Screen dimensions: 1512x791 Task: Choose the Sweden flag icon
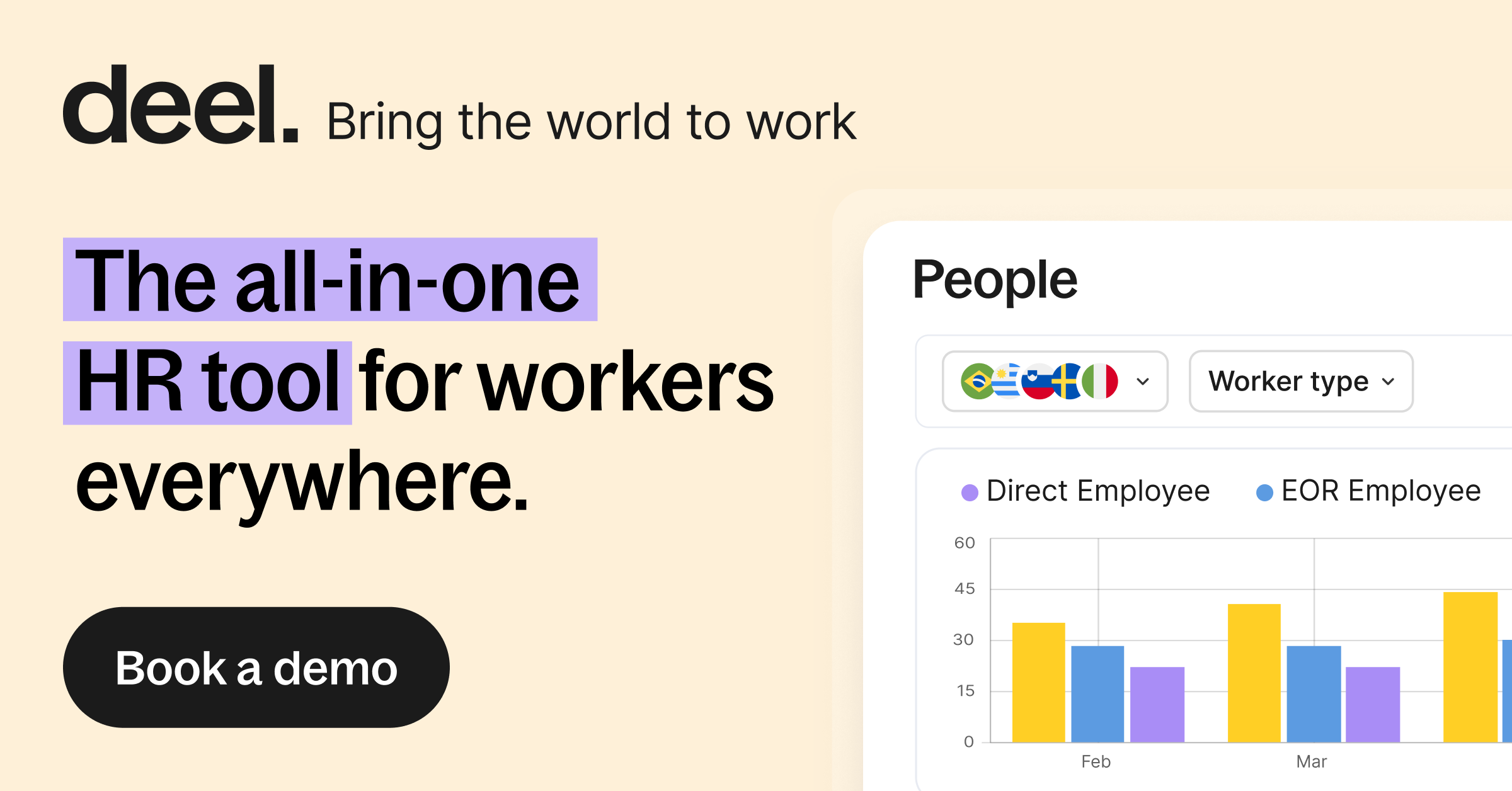(x=1068, y=381)
